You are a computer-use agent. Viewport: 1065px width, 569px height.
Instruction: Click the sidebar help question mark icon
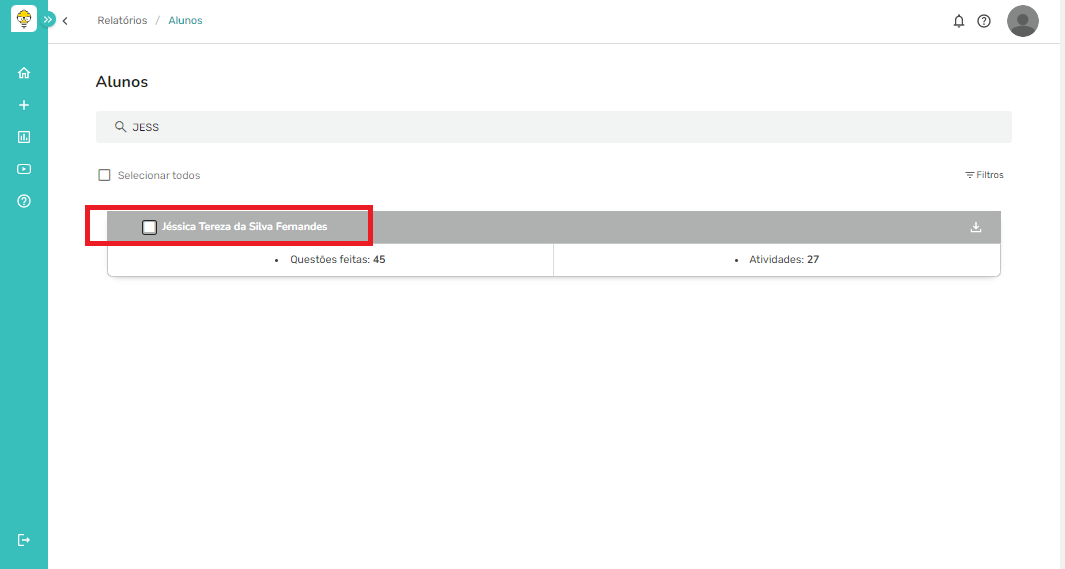[x=24, y=201]
